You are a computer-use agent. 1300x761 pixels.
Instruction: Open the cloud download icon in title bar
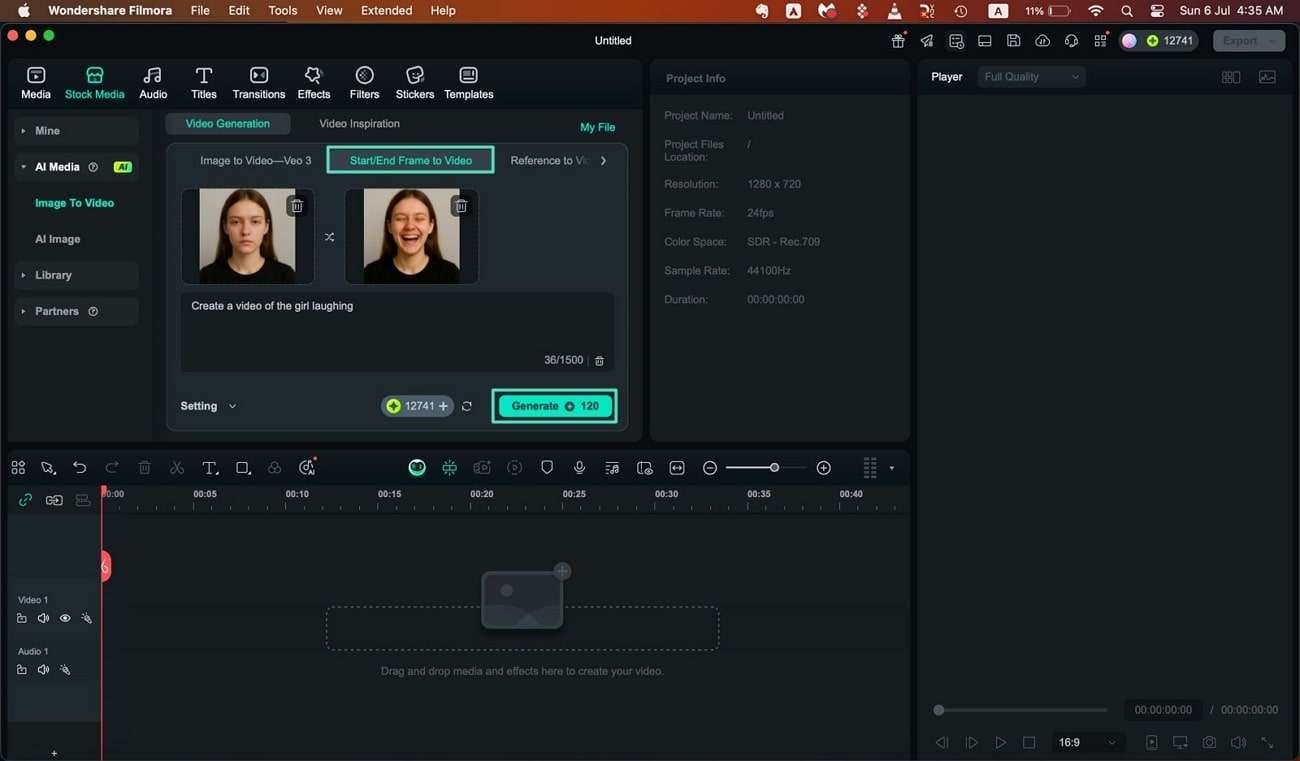(x=1043, y=41)
